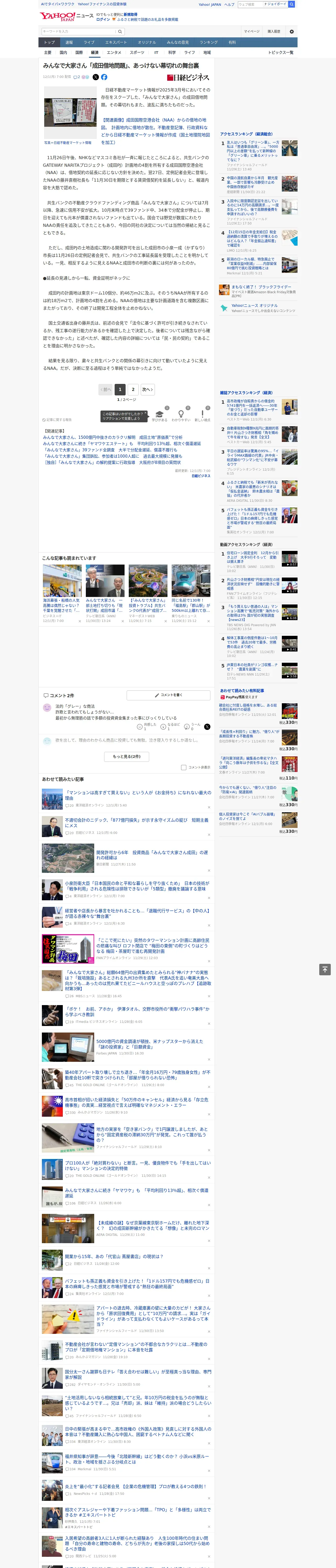Viewport: 336px width, 1568px height.
Task: Click the comment count icon beside article date
Action: click(76, 77)
